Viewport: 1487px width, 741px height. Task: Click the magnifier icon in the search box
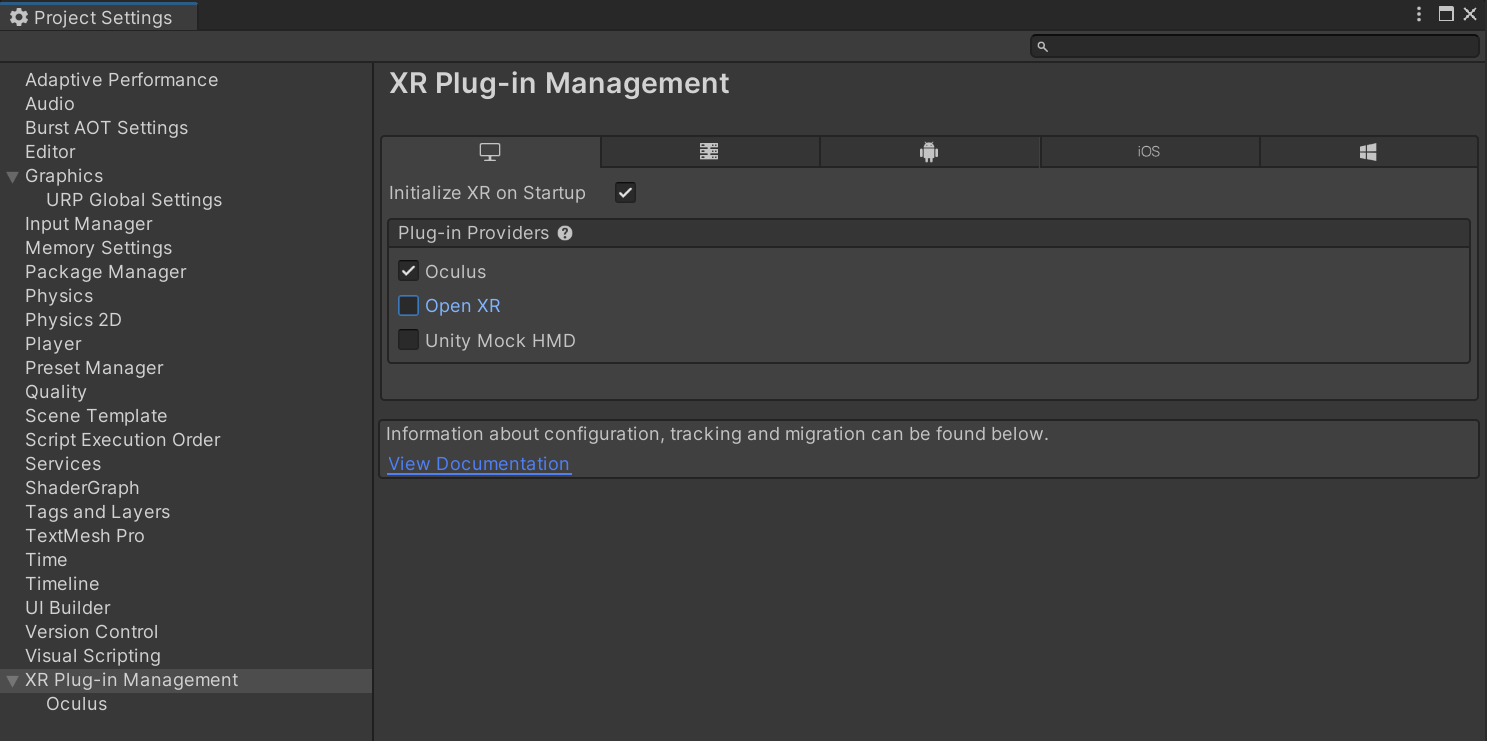click(x=1042, y=47)
